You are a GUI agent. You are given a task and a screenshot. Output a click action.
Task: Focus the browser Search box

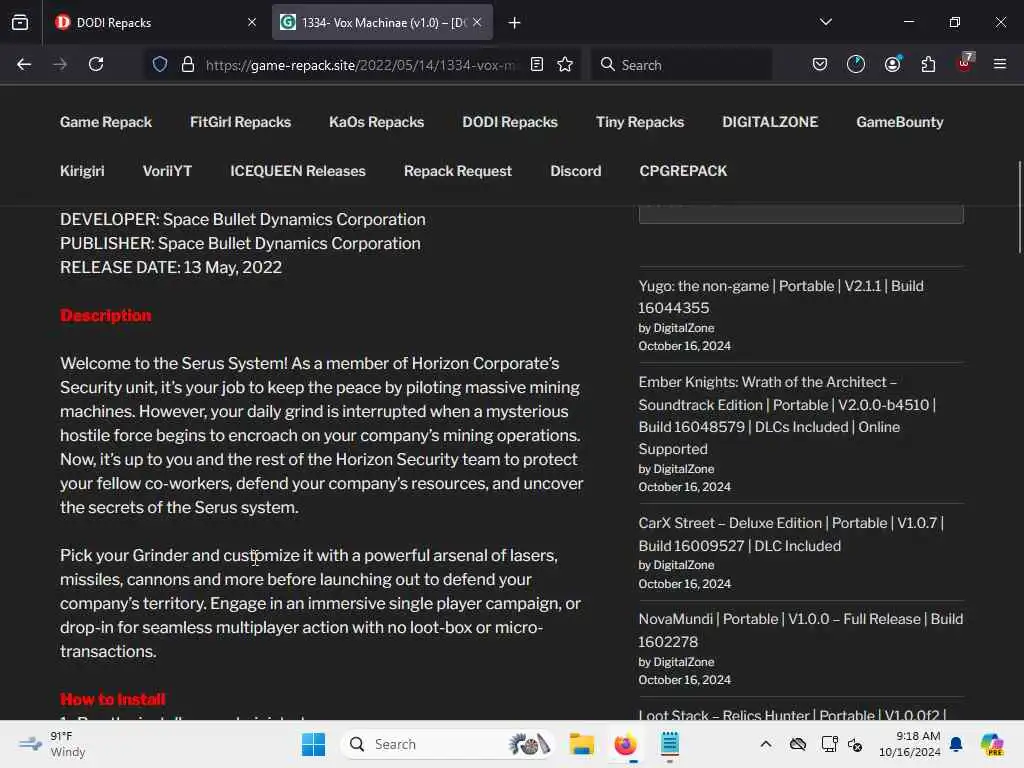pyautogui.click(x=681, y=65)
